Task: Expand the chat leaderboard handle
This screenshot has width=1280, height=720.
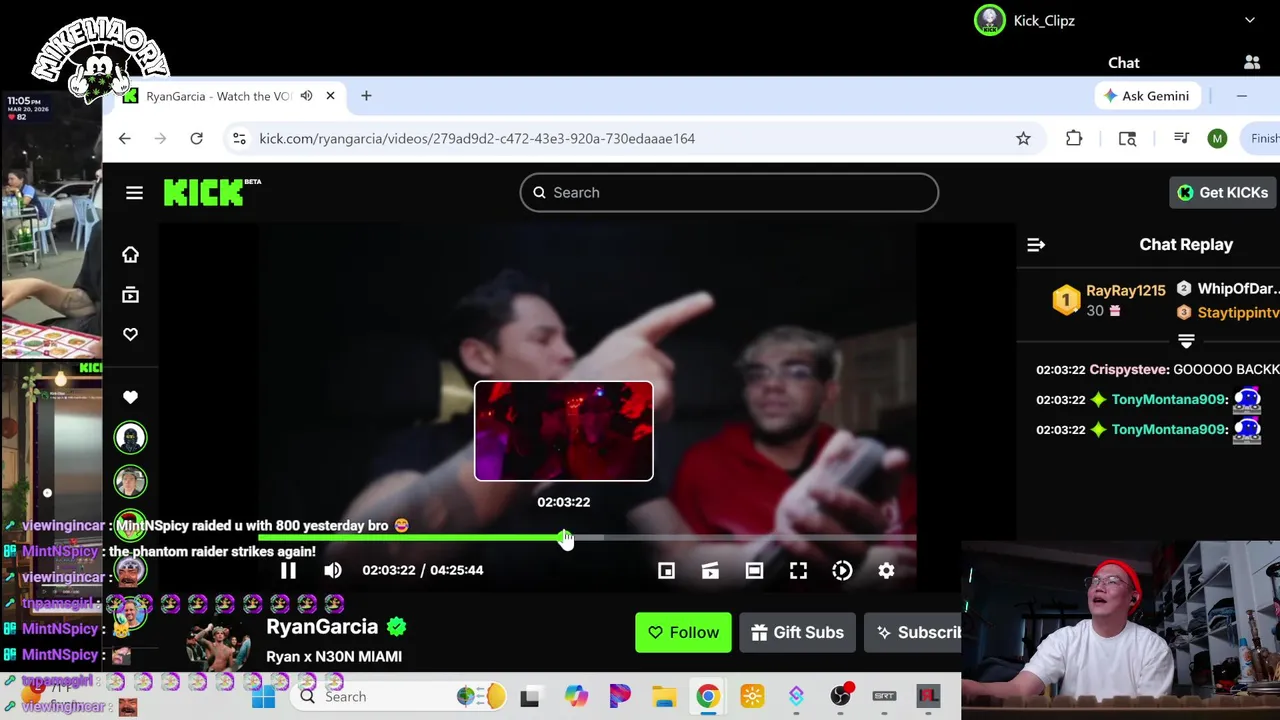Action: [x=1186, y=341]
